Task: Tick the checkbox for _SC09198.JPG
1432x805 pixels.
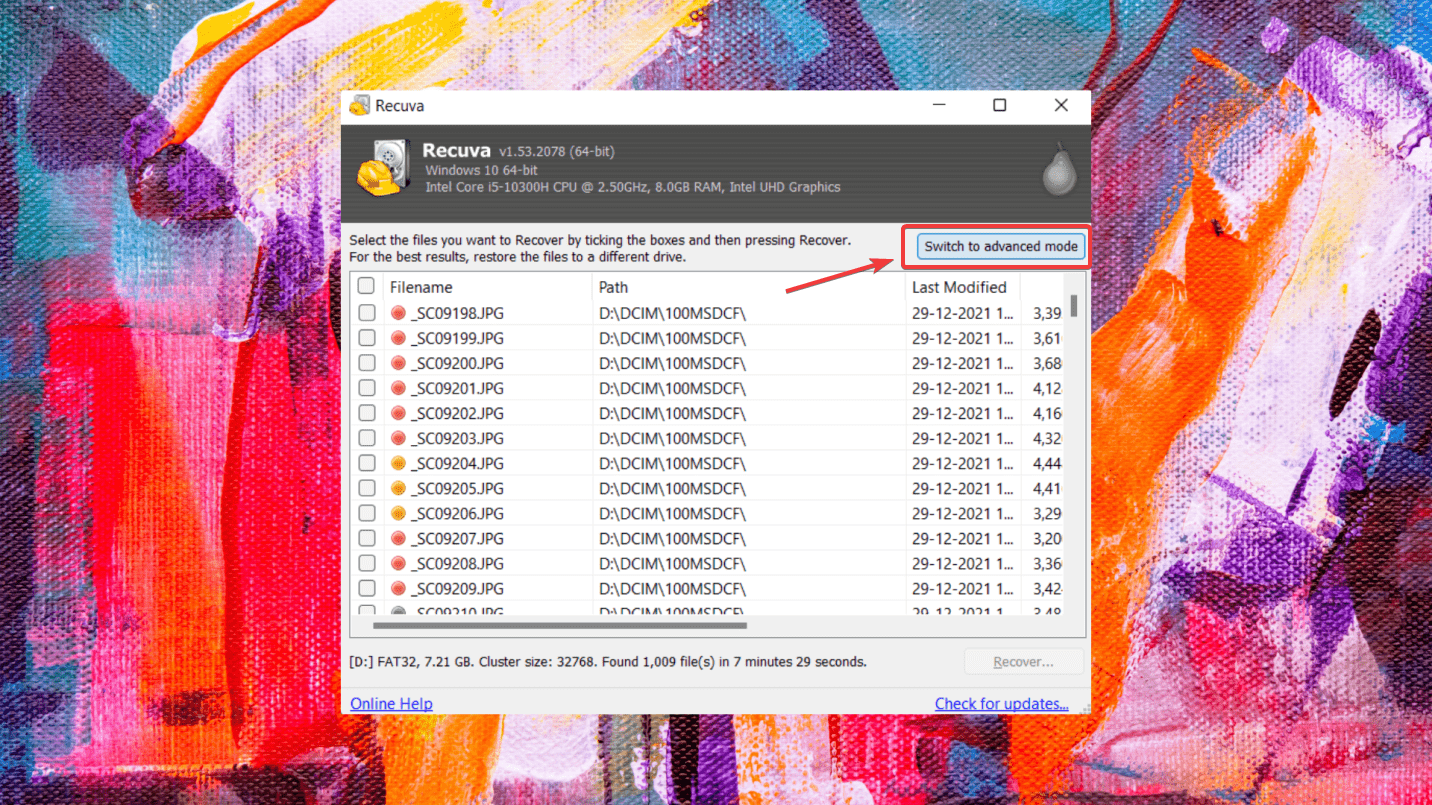Action: coord(367,313)
